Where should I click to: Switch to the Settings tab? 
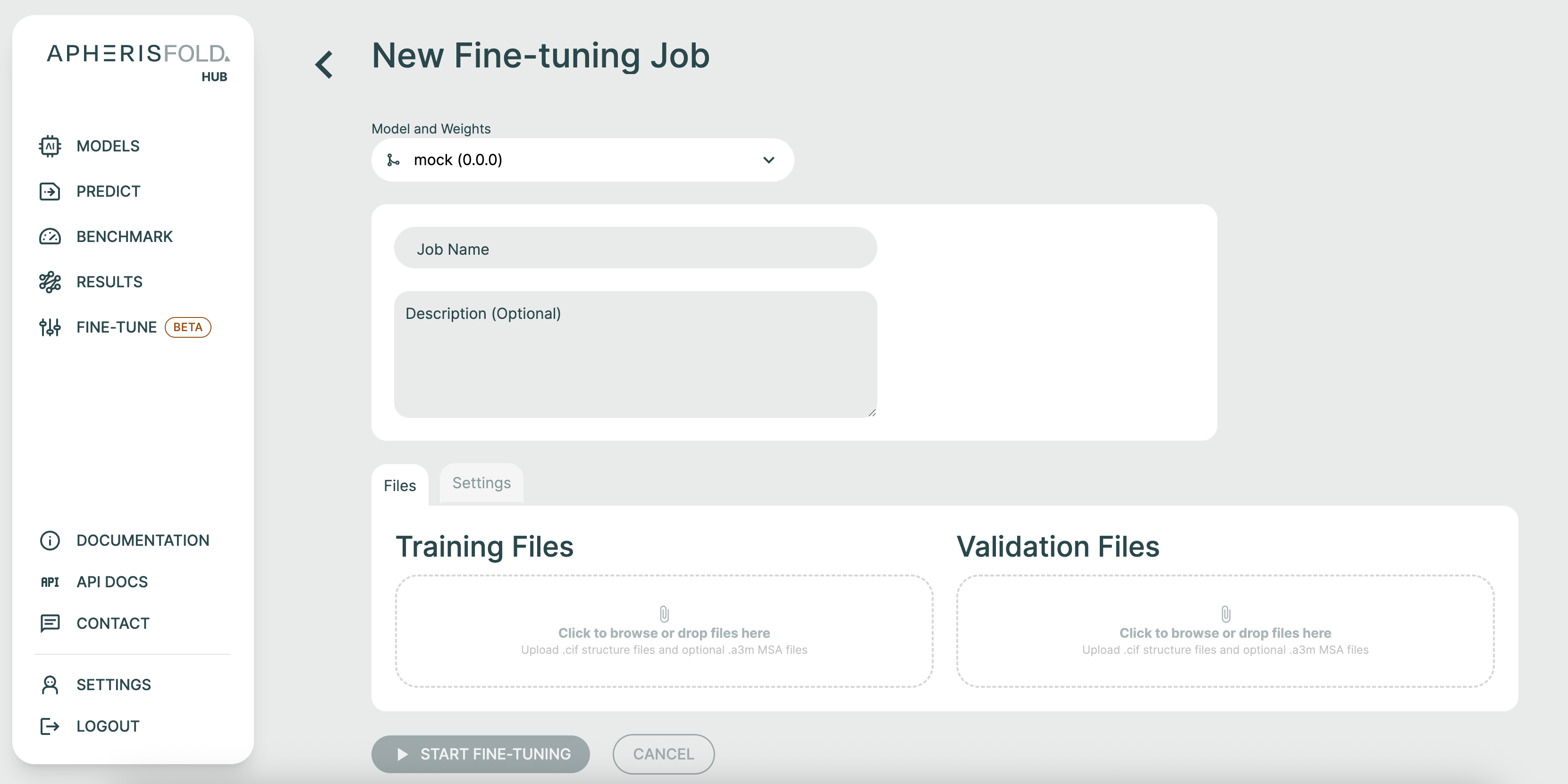(481, 483)
